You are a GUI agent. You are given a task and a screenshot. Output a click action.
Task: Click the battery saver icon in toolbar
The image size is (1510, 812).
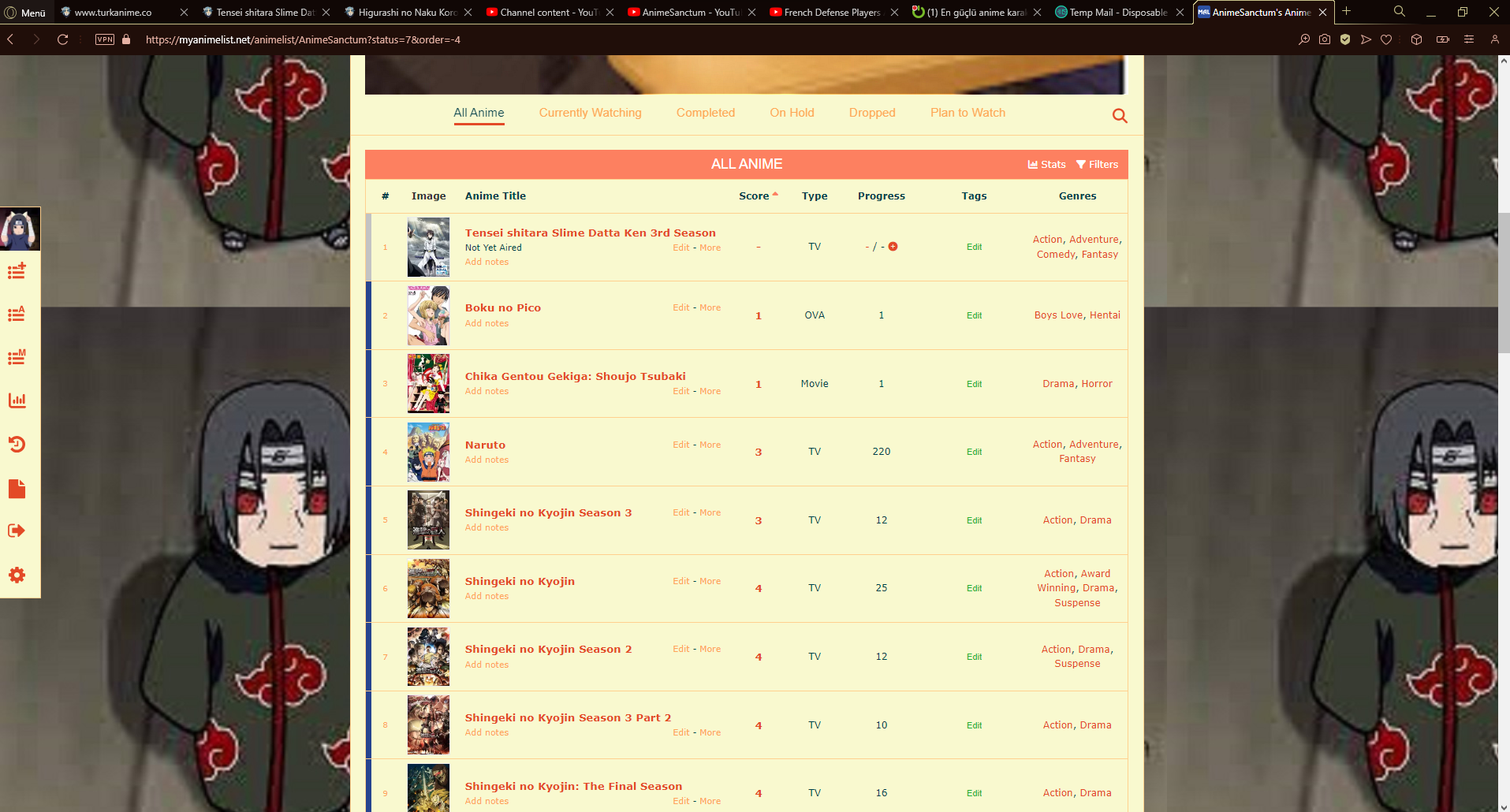[x=1443, y=39]
